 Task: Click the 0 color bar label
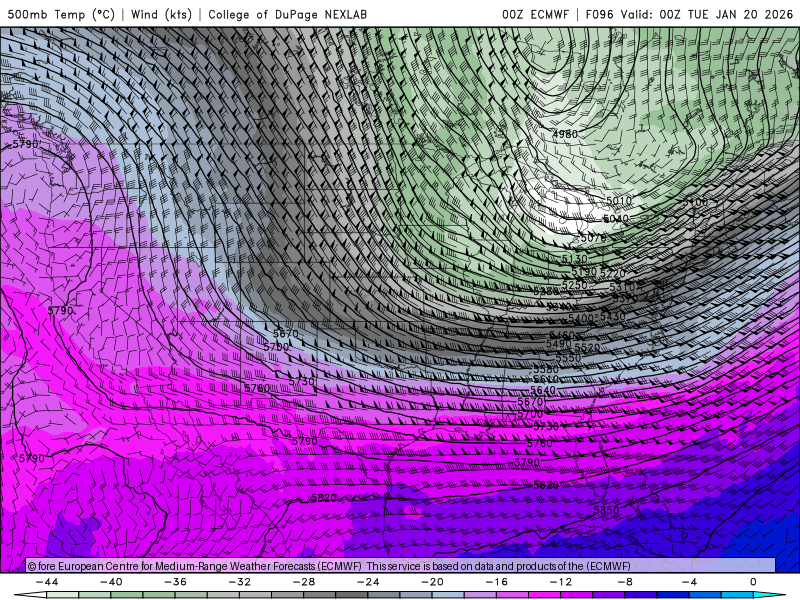coord(754,582)
